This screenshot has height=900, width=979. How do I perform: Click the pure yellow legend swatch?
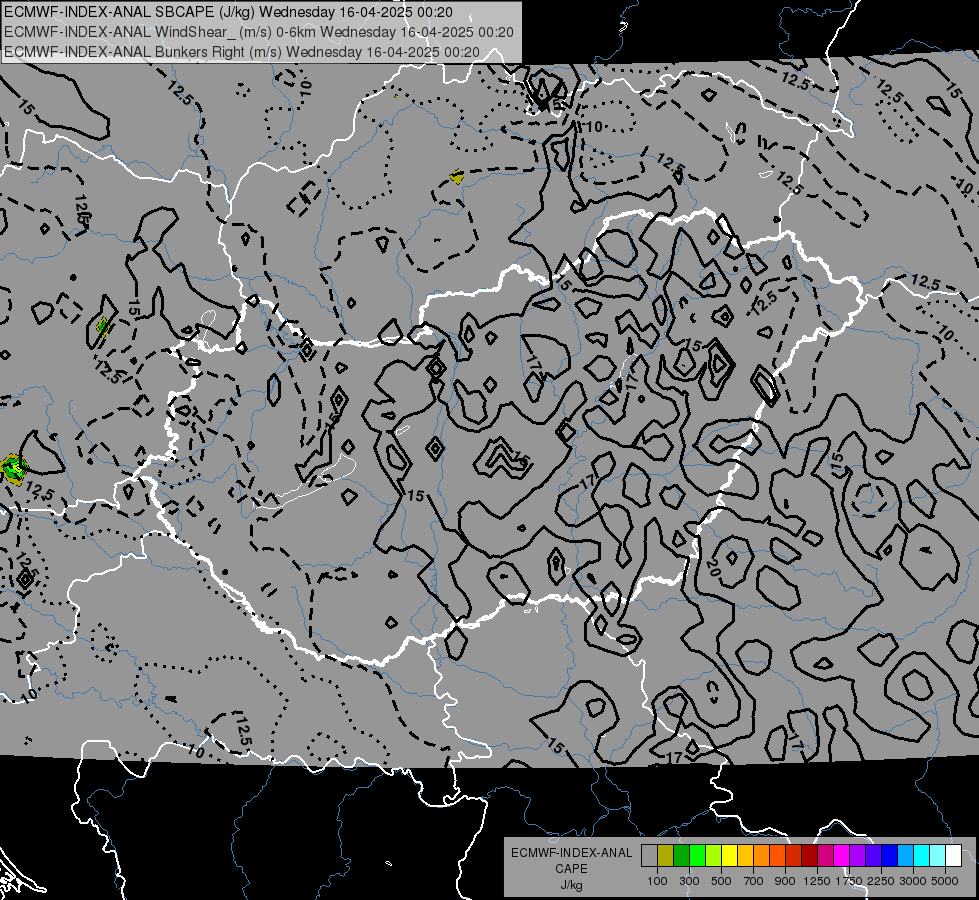730,856
